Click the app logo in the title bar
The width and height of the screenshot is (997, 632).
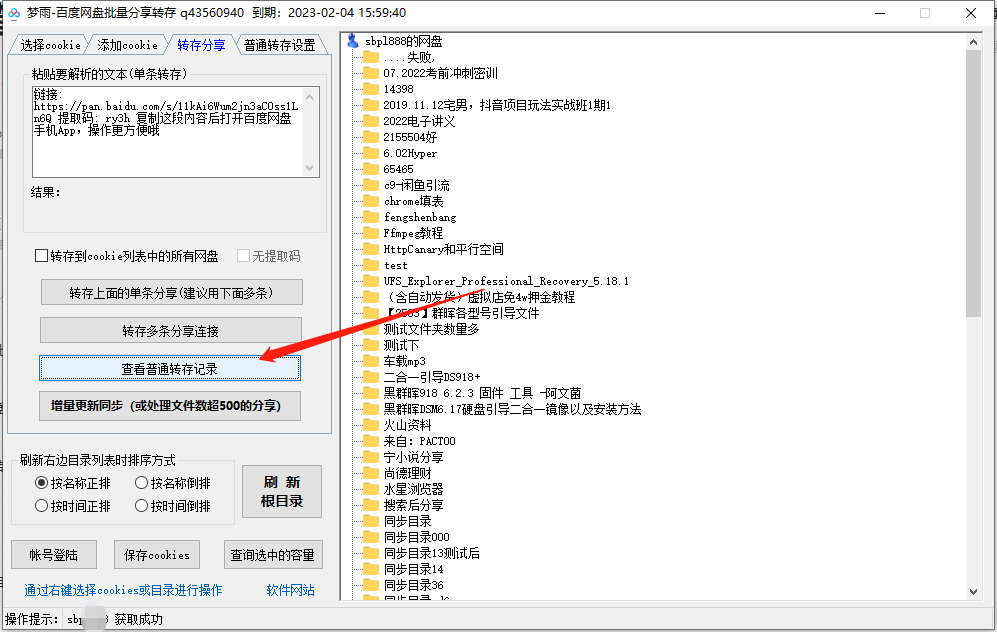(15, 13)
